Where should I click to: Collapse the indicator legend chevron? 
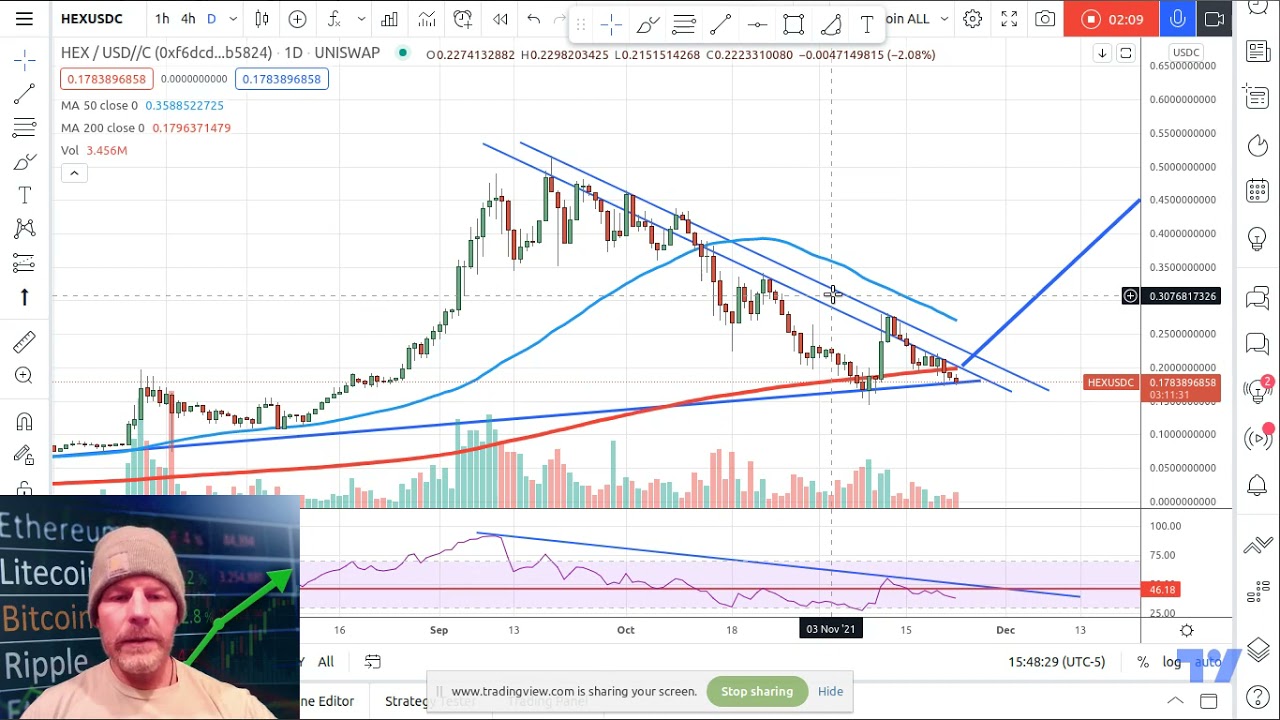pyautogui.click(x=74, y=173)
